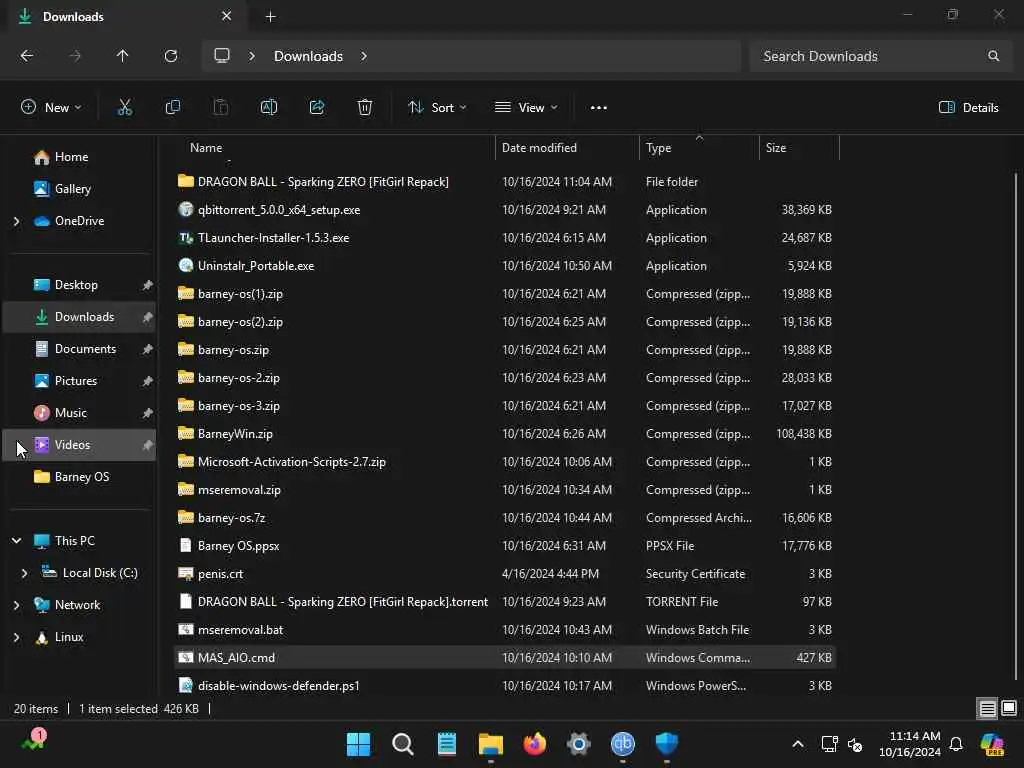This screenshot has width=1024, height=768.
Task: Open Settings gear on the taskbar
Action: click(579, 744)
